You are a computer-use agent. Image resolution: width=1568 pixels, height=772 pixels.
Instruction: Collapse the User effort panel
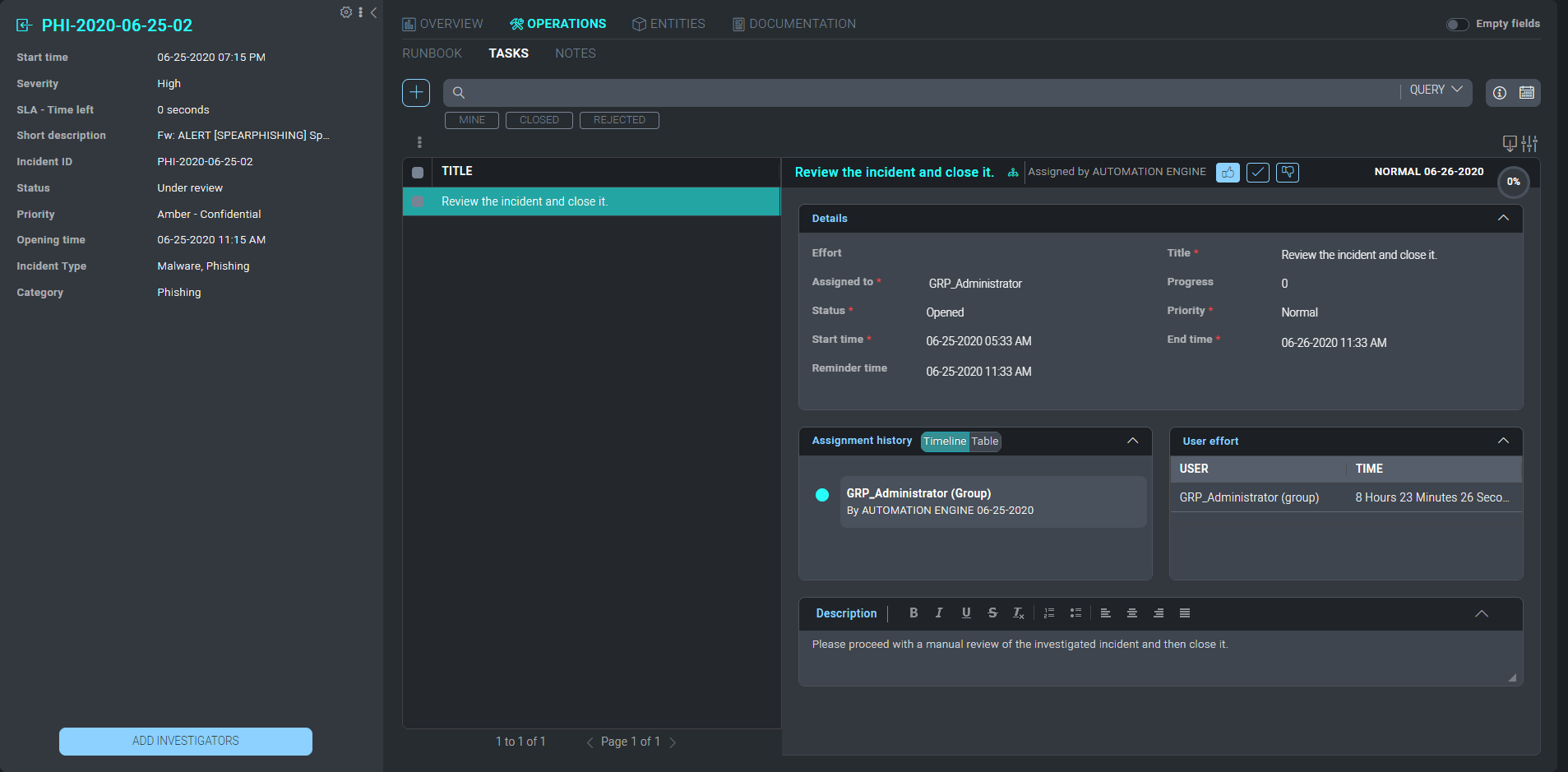point(1503,441)
